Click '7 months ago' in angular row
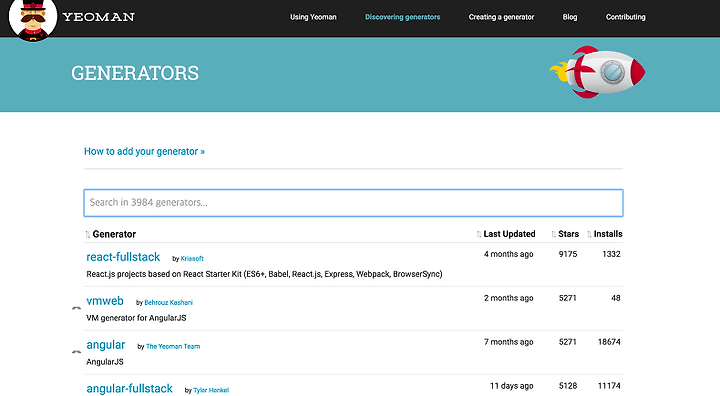The image size is (720, 396). click(508, 342)
